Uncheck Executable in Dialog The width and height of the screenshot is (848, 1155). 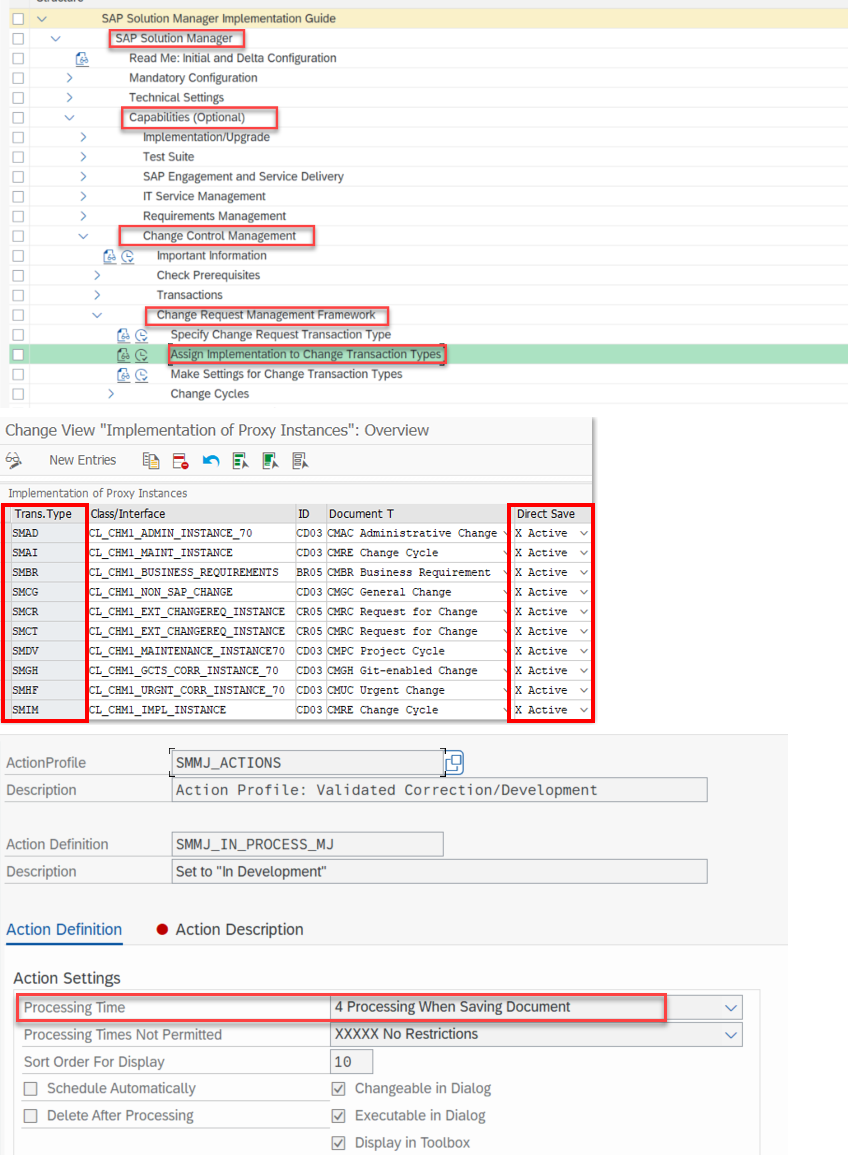(x=339, y=1116)
